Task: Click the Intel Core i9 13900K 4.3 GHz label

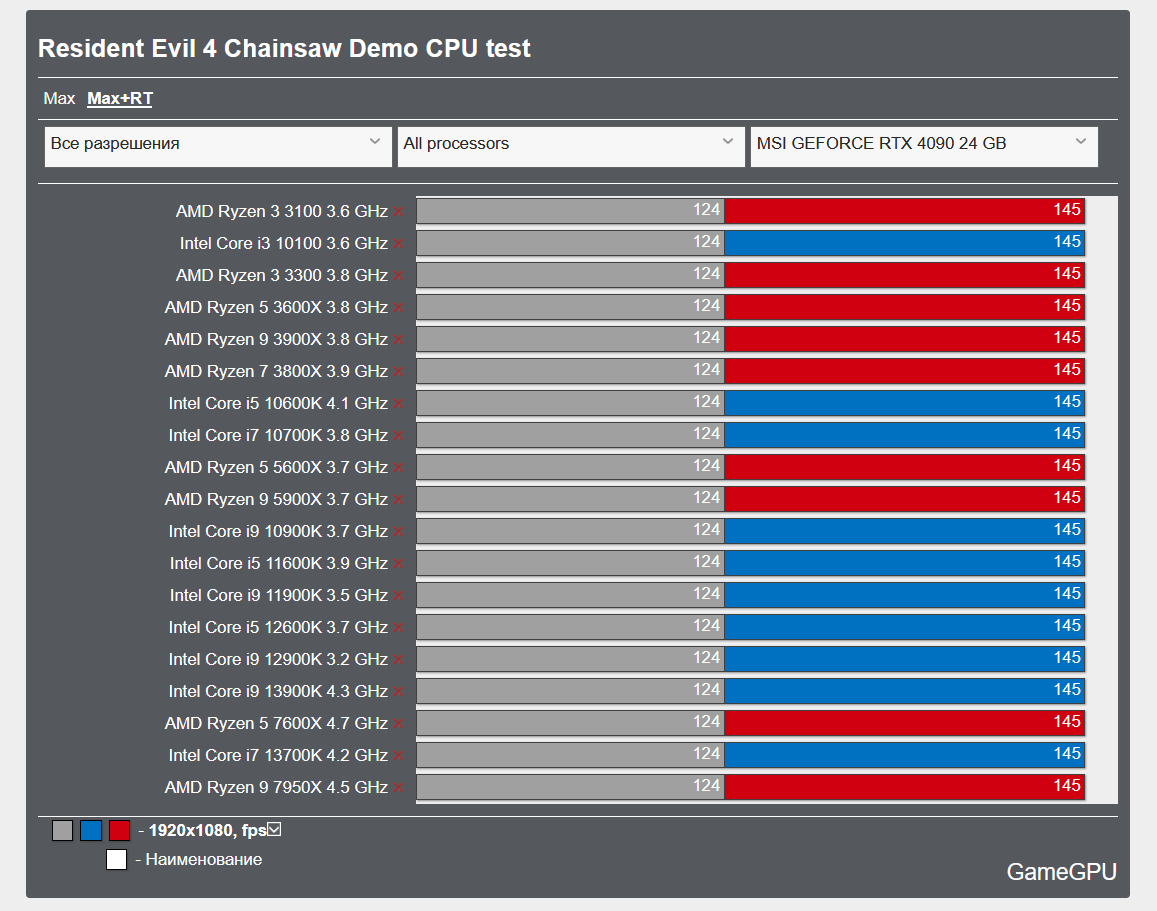Action: coord(277,692)
